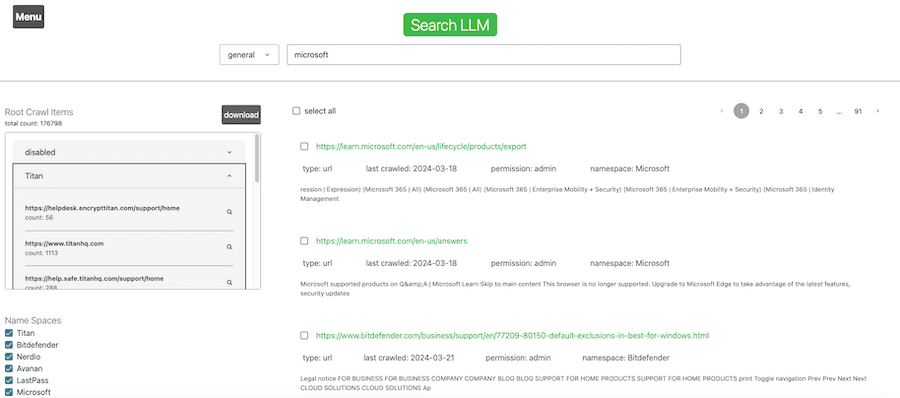Uncheck the Microsoft namespace checkbox
The height and width of the screenshot is (398, 900).
coord(9,392)
